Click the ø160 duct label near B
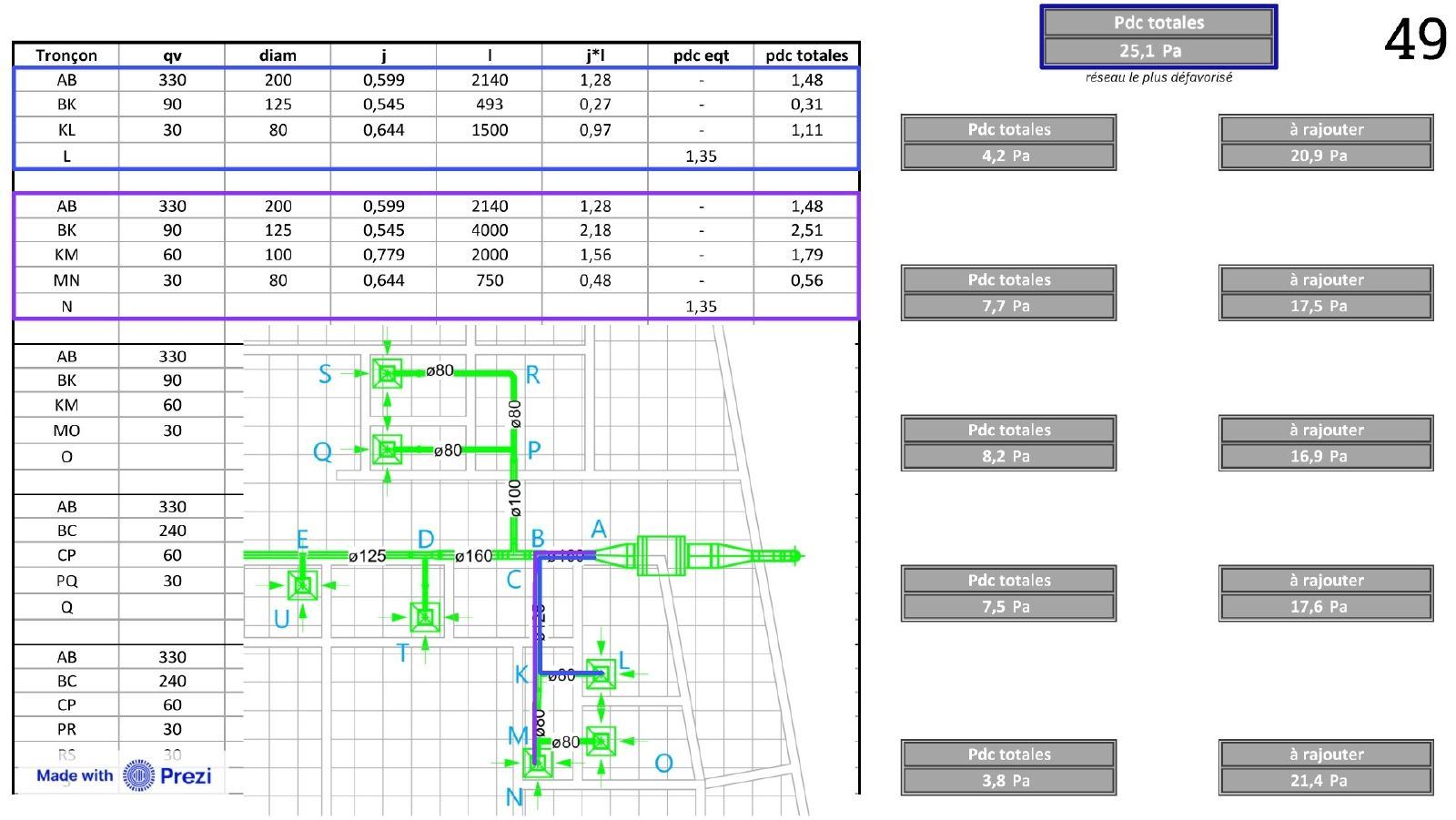The image size is (1456, 820). click(473, 555)
